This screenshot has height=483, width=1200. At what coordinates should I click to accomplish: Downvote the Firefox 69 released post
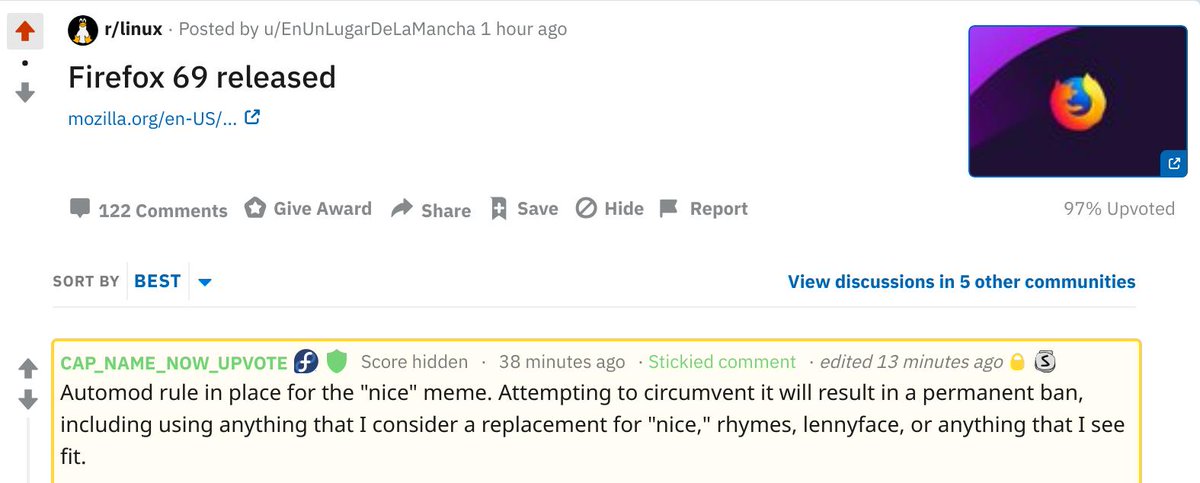25,92
